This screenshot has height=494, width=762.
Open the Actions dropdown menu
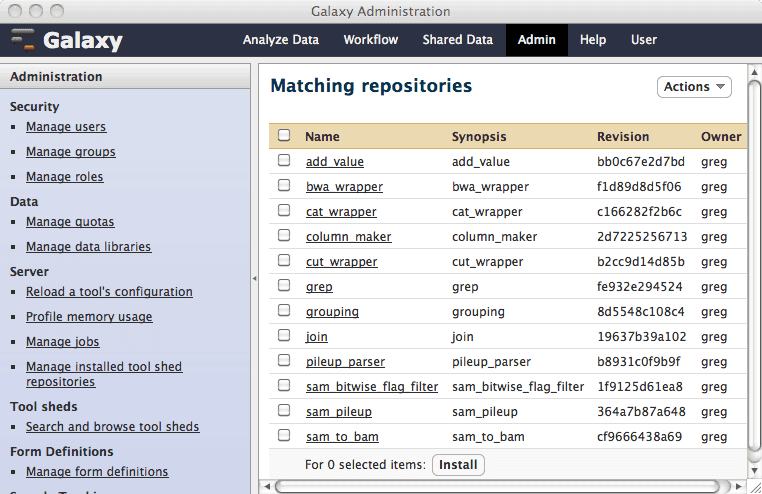(x=694, y=87)
